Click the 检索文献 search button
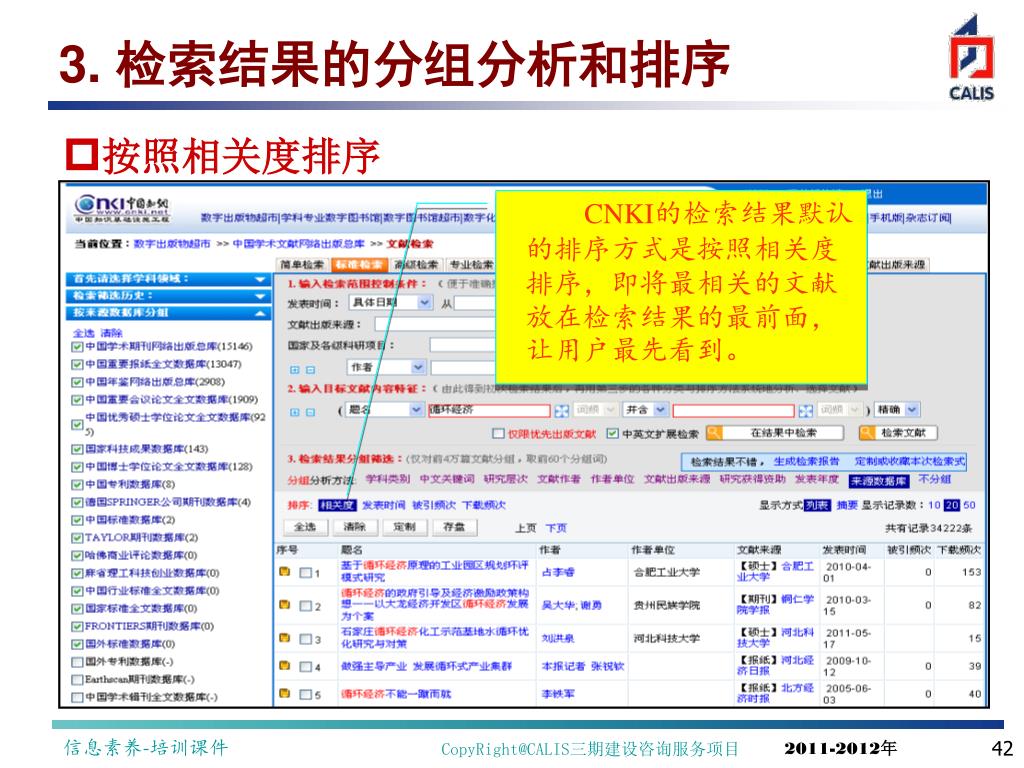The image size is (1024, 768). tap(898, 432)
